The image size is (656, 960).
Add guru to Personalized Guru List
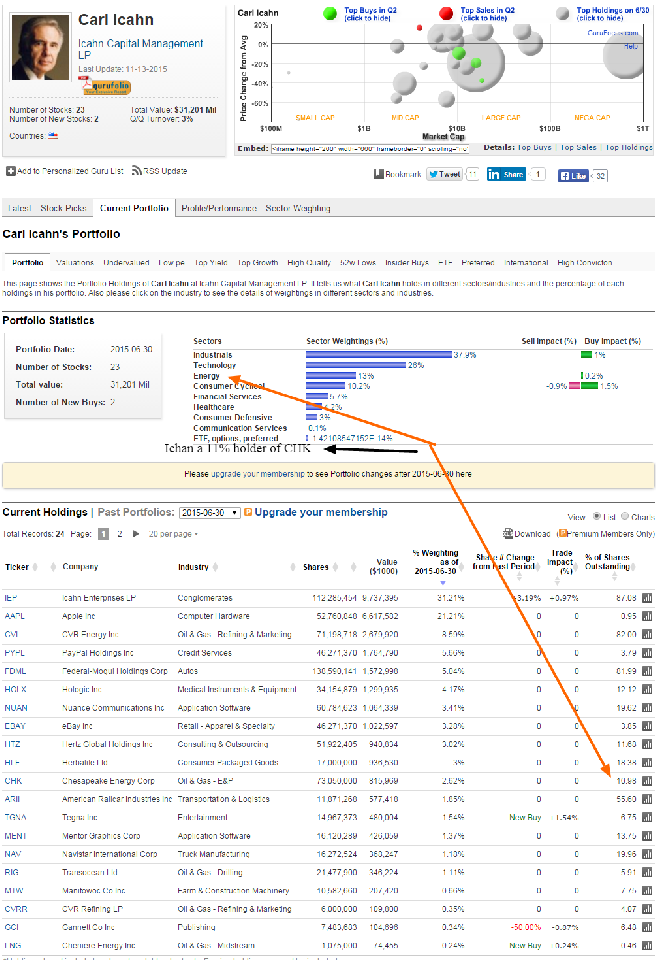[x=10, y=171]
